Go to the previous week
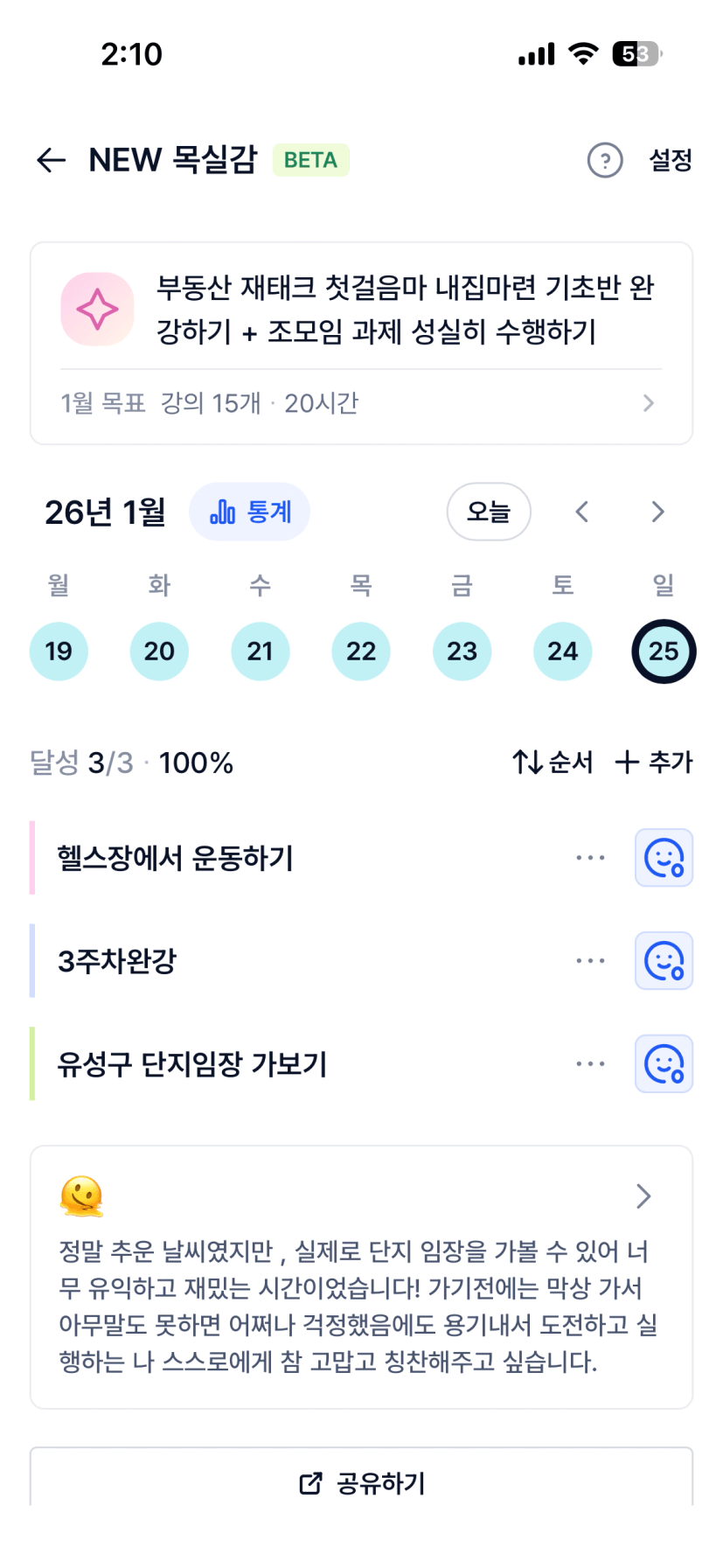The width and height of the screenshot is (723, 1568). pos(582,512)
